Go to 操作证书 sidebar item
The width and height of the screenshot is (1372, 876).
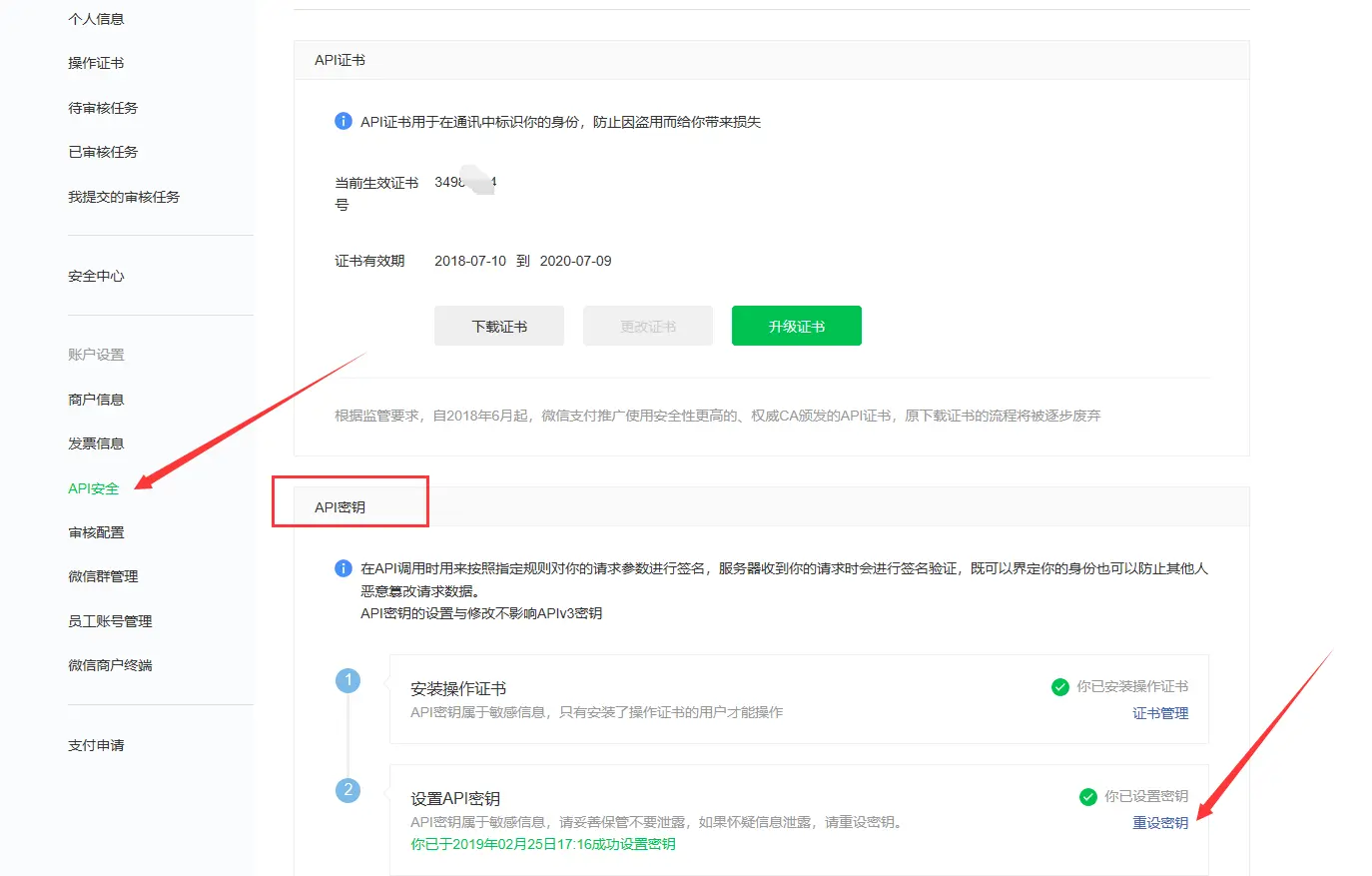(96, 63)
